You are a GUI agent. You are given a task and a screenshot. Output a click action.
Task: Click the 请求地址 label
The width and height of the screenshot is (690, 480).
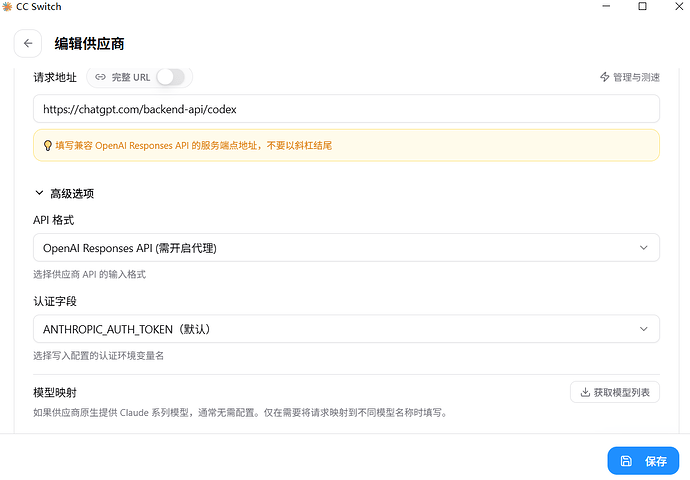click(x=55, y=77)
